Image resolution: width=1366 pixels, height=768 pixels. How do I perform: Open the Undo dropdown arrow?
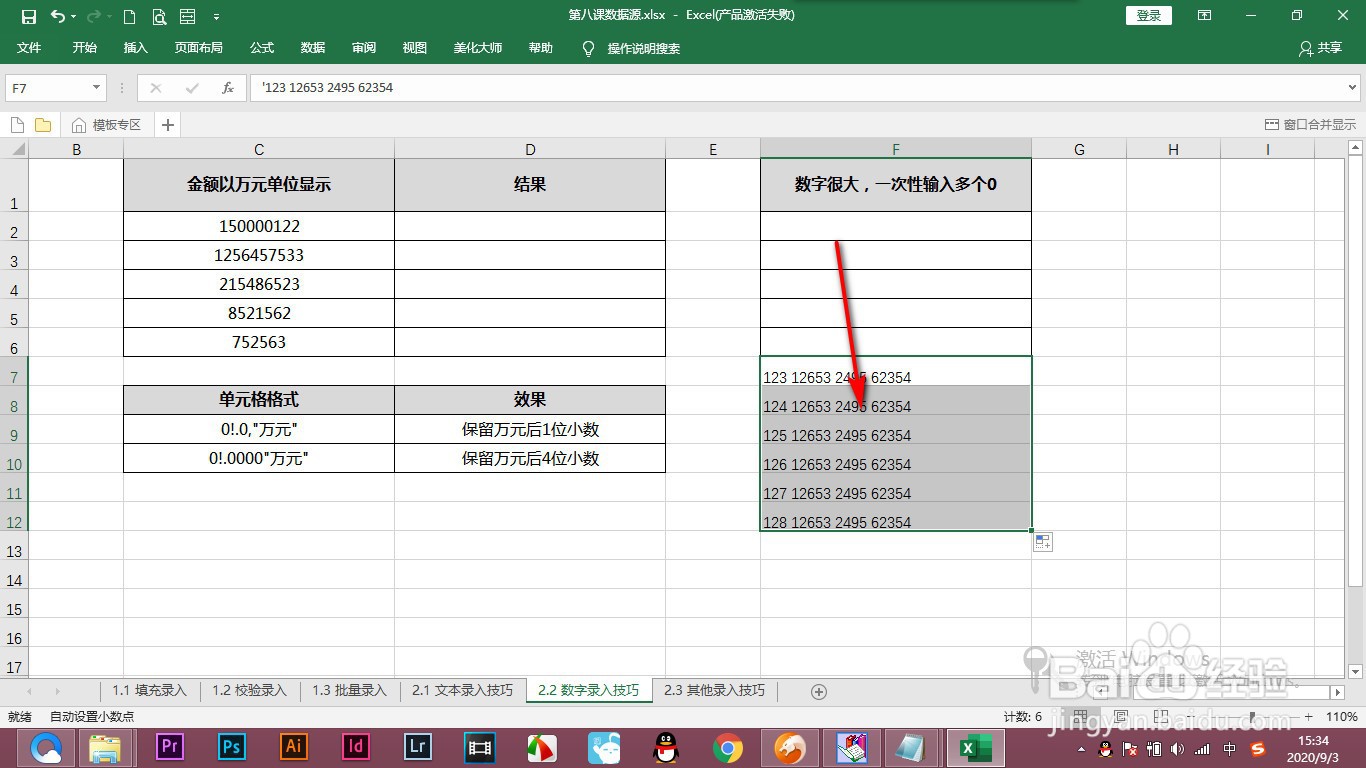click(x=73, y=15)
